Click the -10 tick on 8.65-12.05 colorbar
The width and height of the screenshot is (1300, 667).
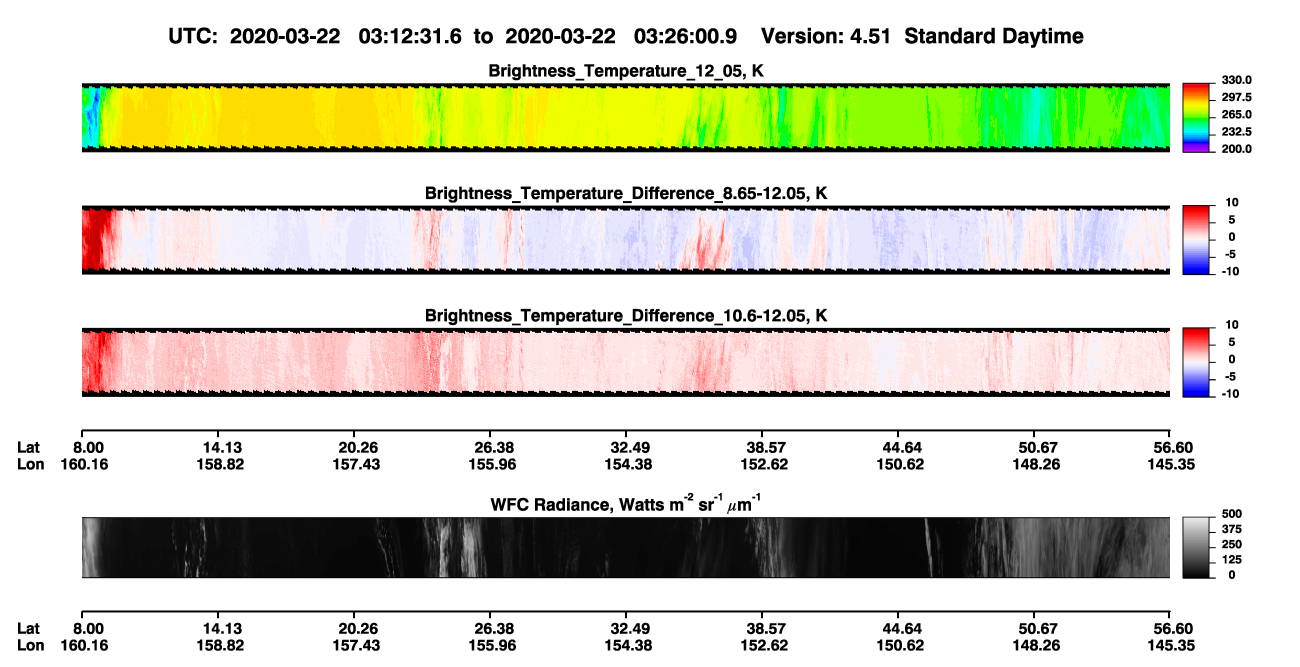pos(1230,271)
